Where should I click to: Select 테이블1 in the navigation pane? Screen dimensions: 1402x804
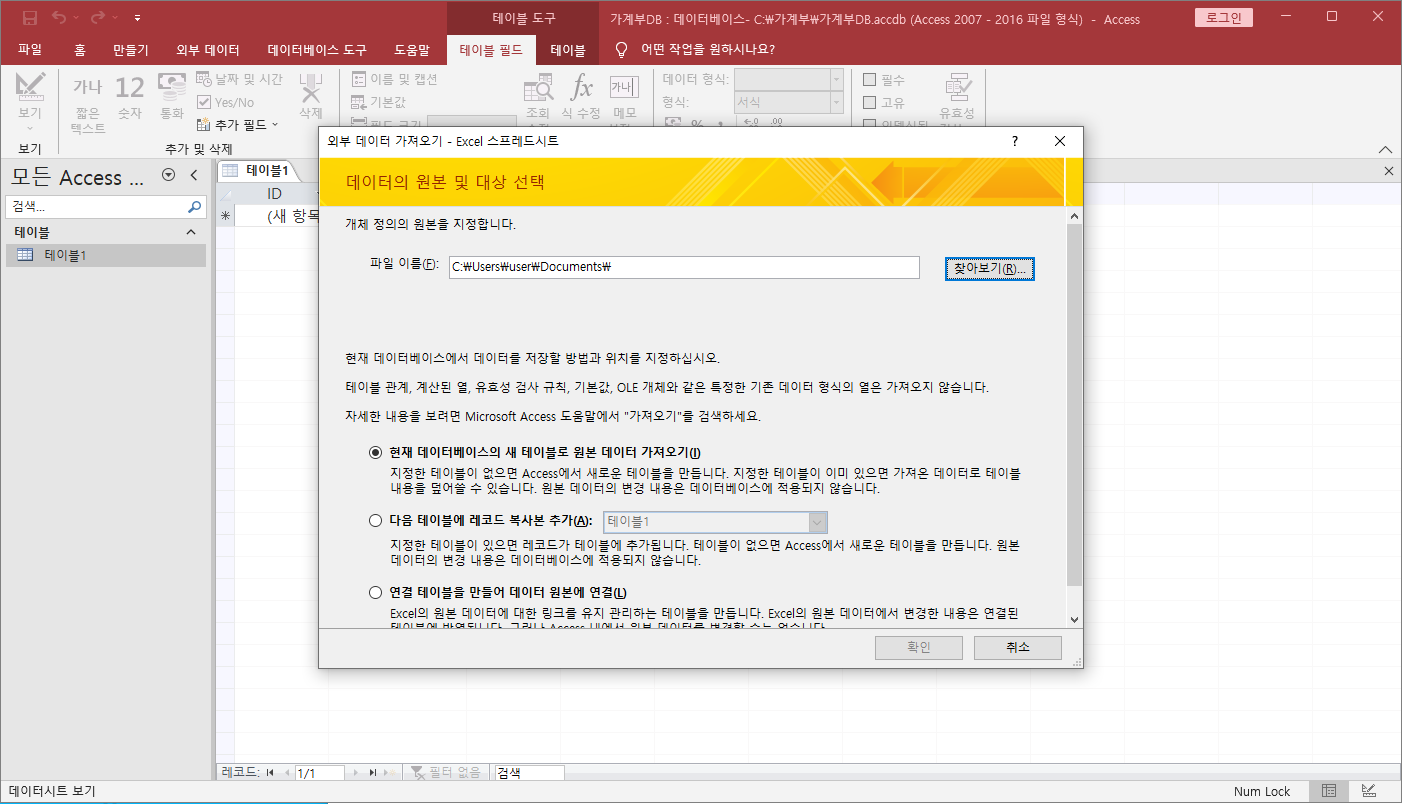(x=105, y=255)
